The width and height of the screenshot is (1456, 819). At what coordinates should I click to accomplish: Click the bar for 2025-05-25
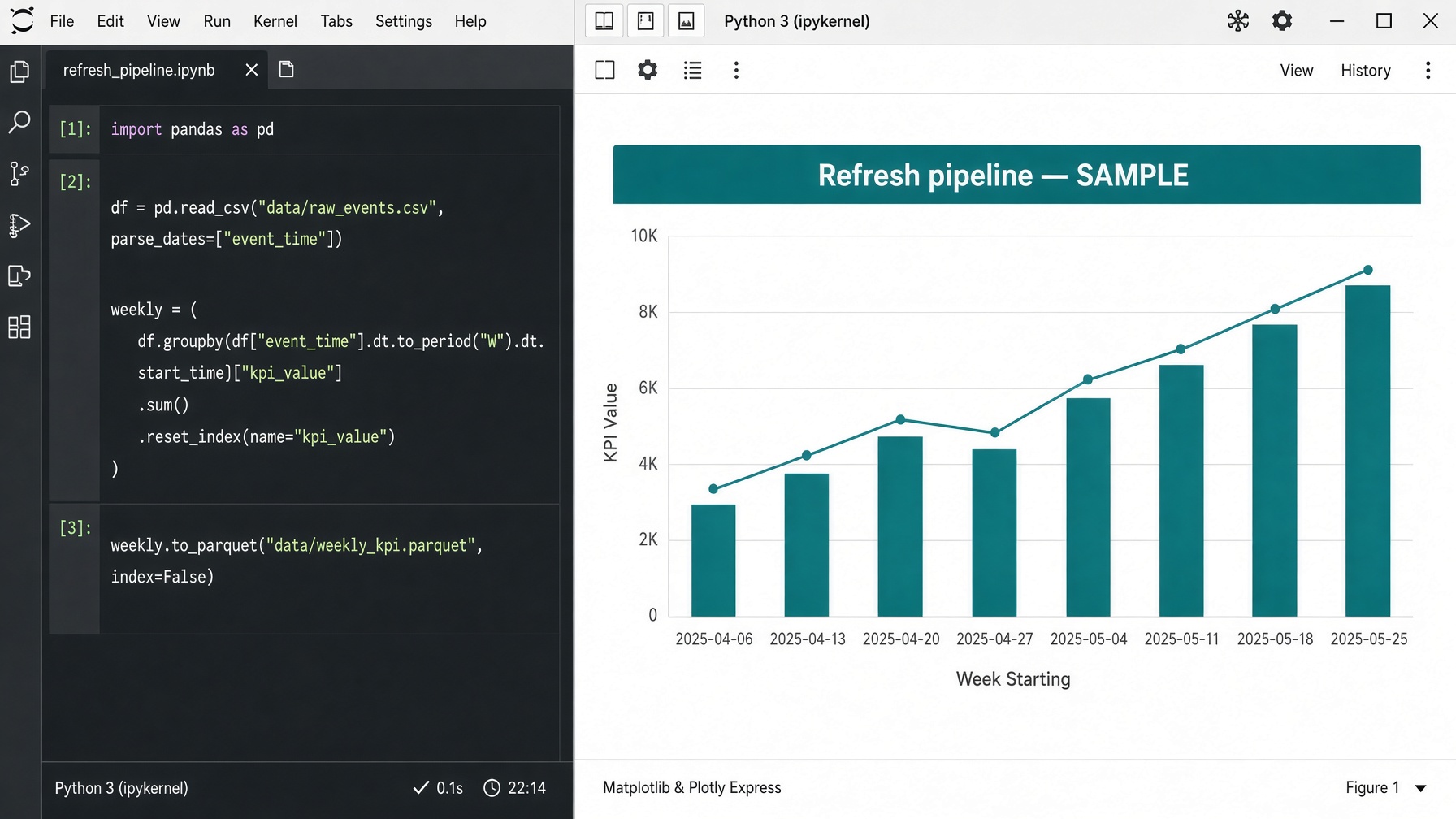click(x=1368, y=451)
